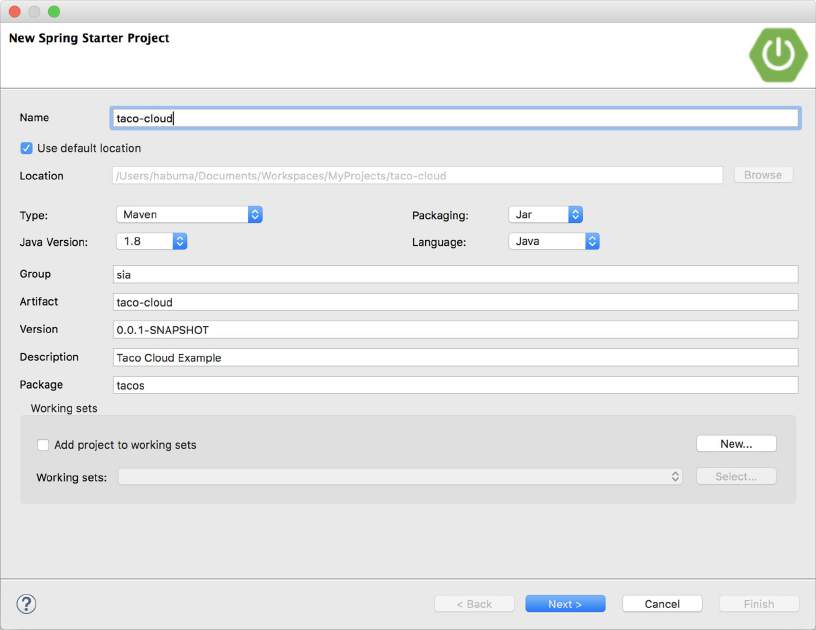Enable Add project to working sets
The height and width of the screenshot is (630, 816).
[43, 445]
